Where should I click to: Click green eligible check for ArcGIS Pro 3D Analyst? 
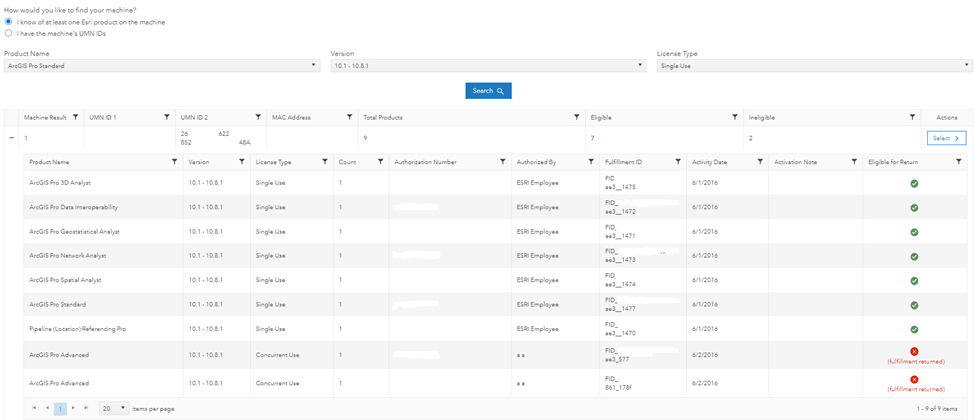914,183
